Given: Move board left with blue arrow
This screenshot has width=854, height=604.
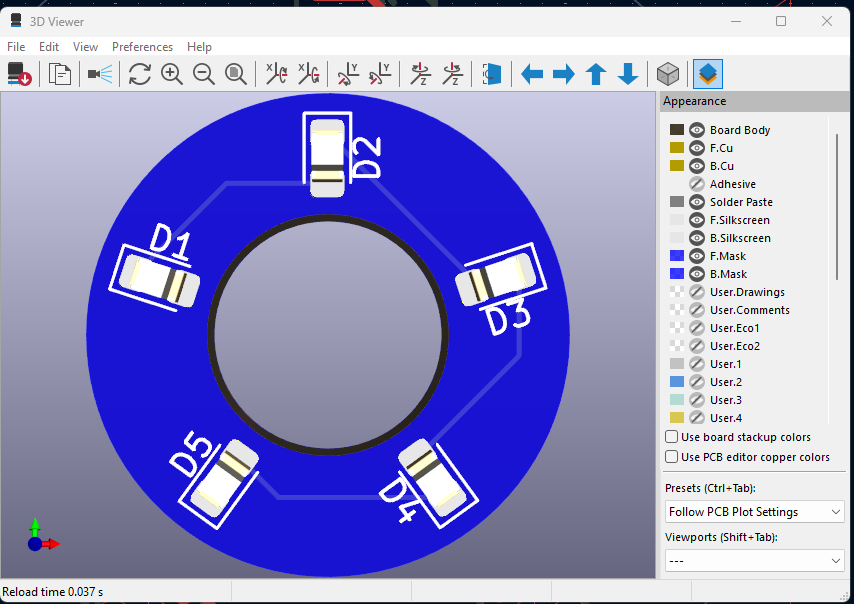Looking at the screenshot, I should 532,74.
